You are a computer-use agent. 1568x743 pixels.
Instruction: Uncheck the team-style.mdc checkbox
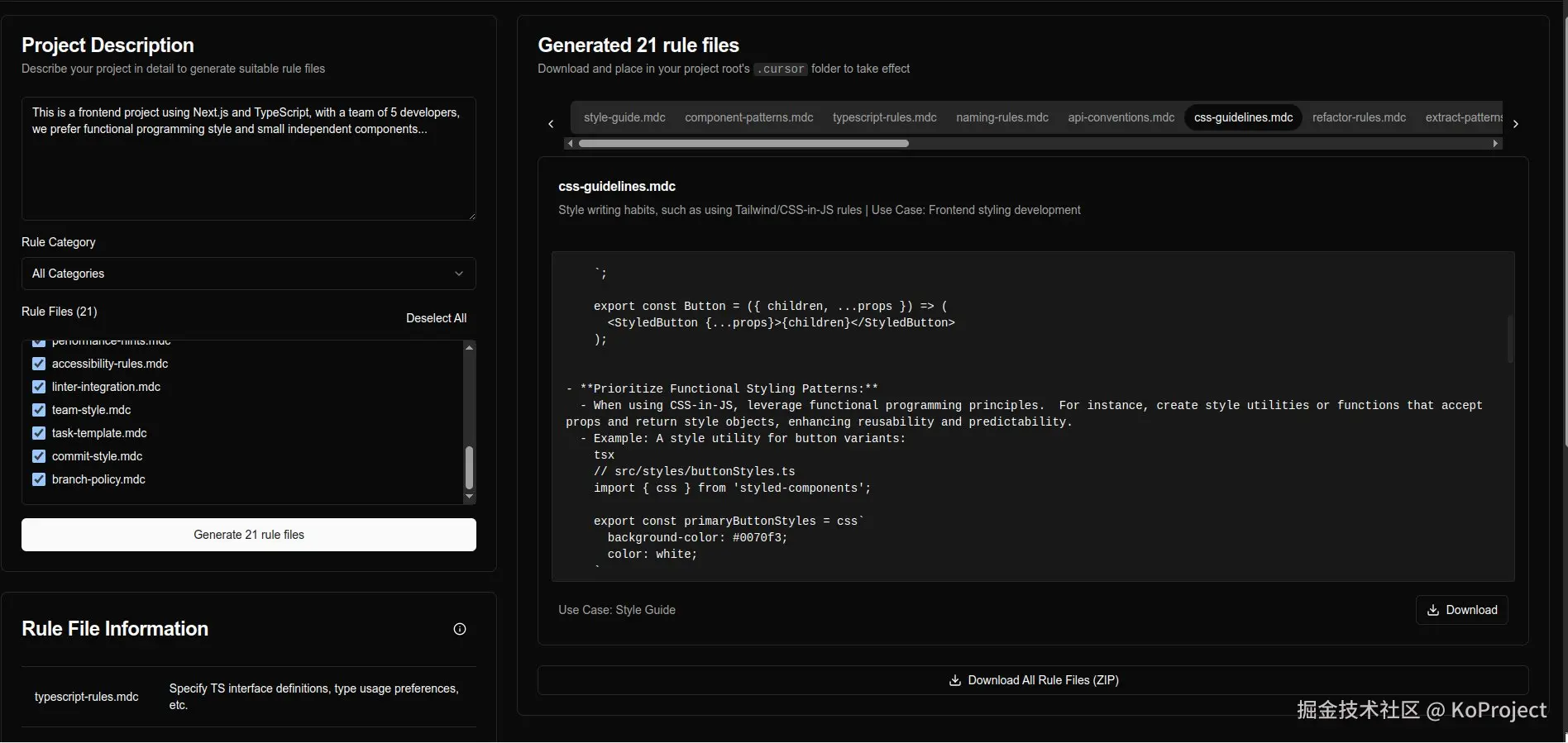[39, 410]
